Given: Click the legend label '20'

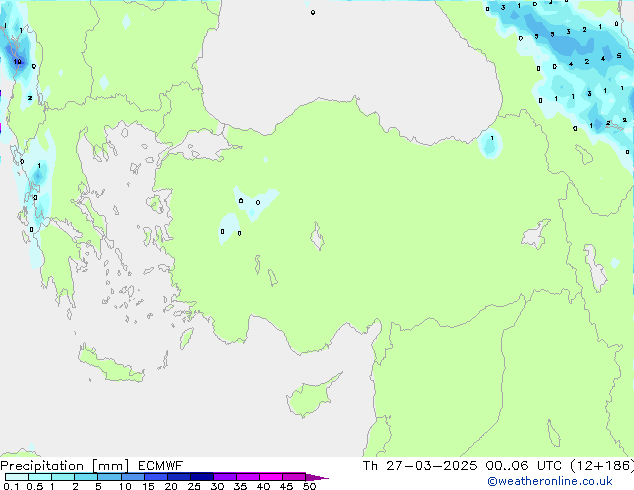Looking at the screenshot, I should (x=171, y=486).
